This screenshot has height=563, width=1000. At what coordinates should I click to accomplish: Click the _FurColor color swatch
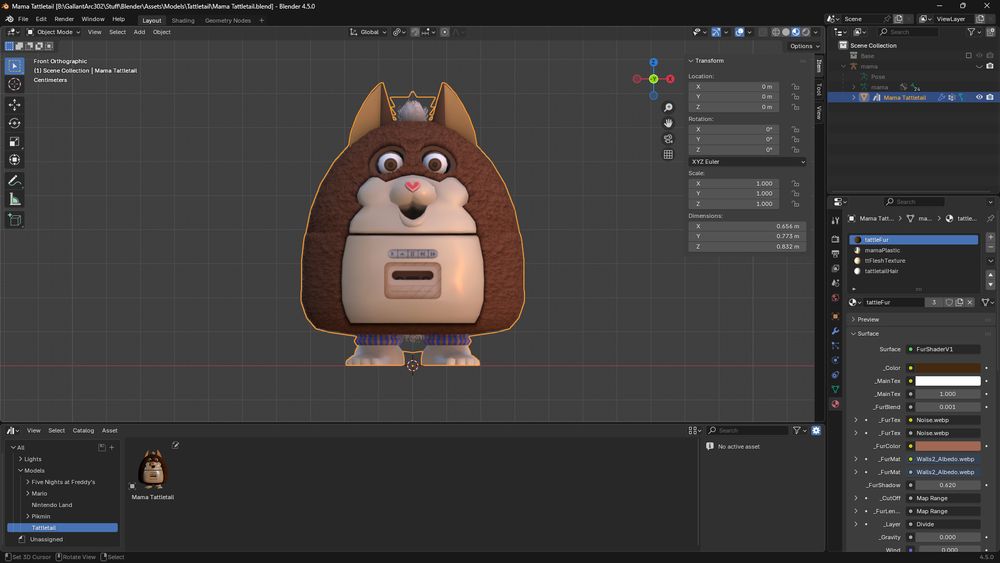pyautogui.click(x=946, y=446)
